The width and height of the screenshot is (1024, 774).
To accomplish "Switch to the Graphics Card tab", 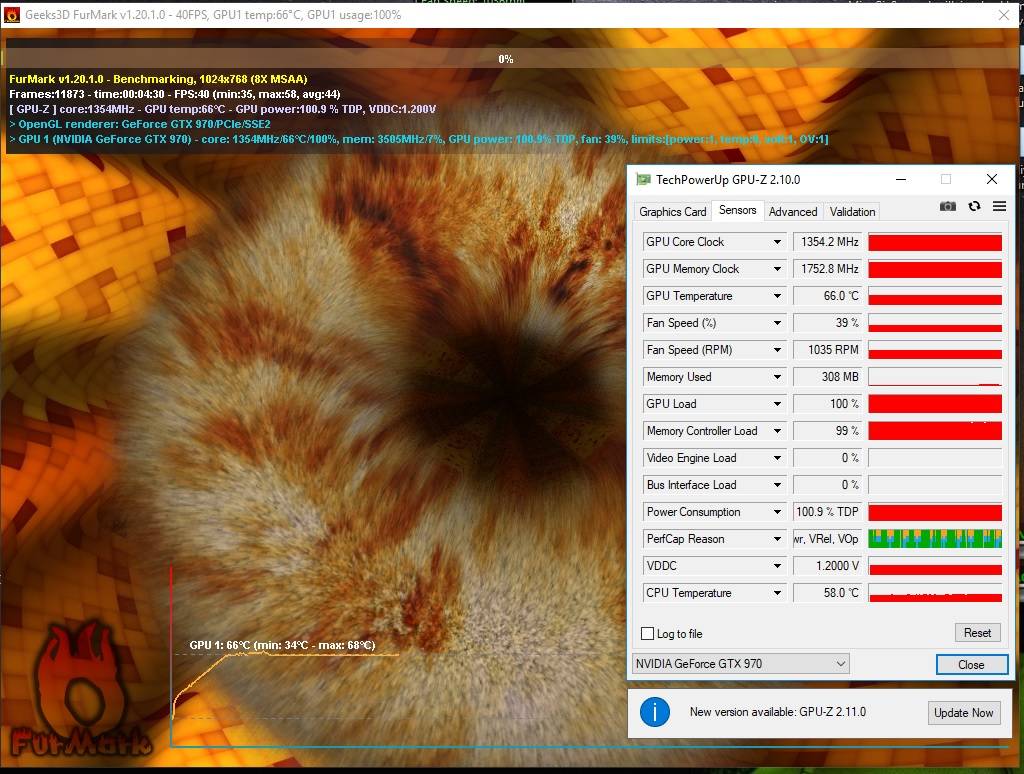I will [x=673, y=212].
